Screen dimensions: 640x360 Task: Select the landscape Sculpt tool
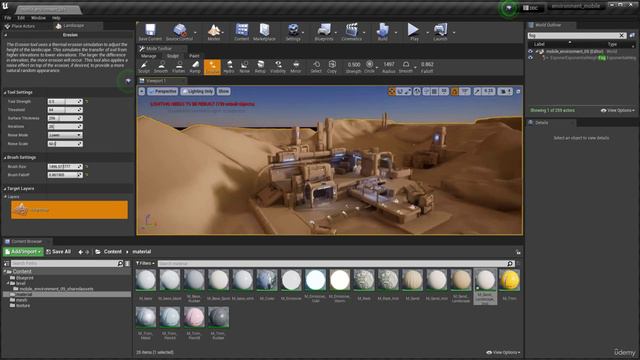144,67
